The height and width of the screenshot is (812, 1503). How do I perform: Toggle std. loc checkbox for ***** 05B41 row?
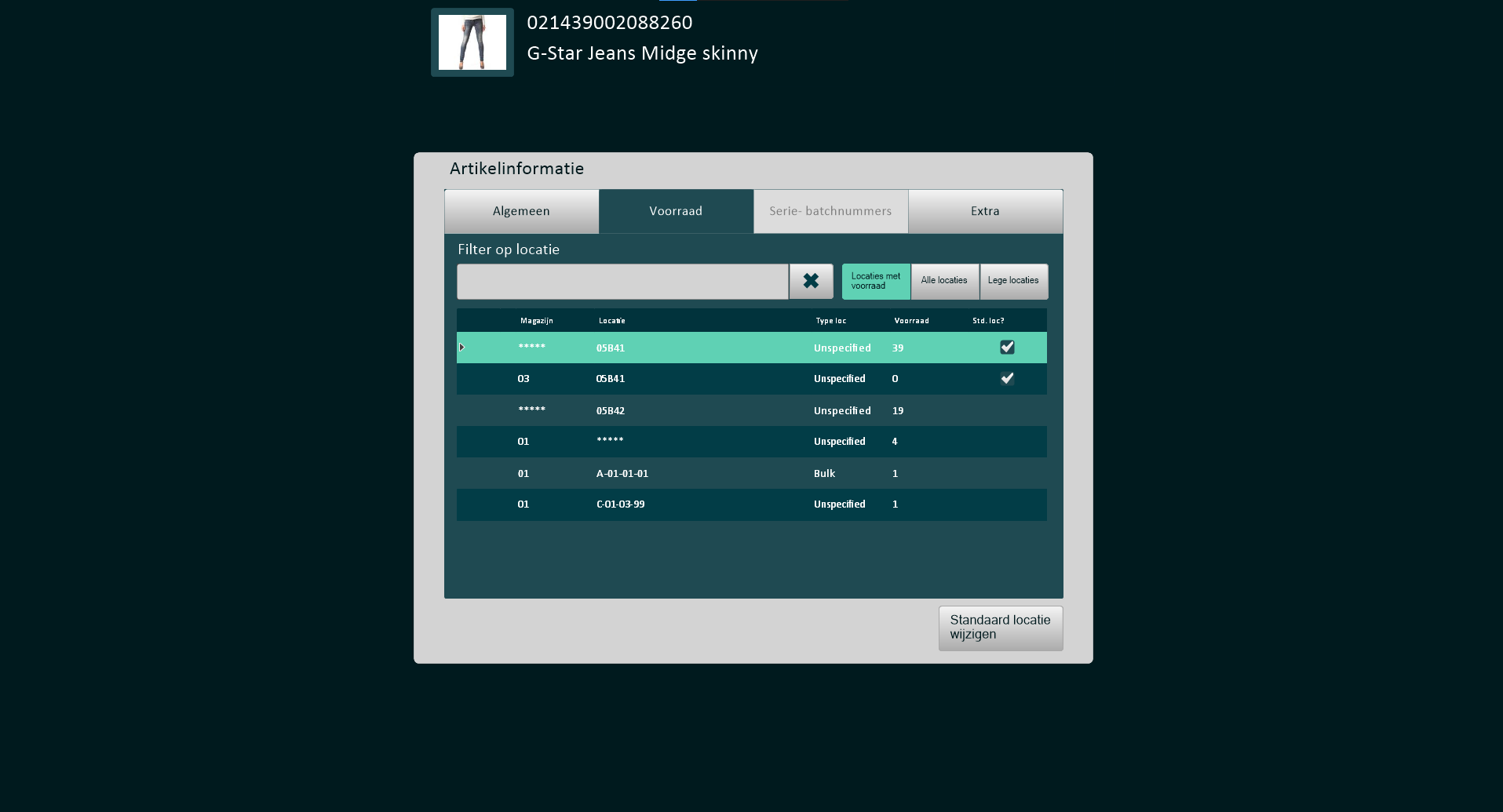pos(1007,348)
